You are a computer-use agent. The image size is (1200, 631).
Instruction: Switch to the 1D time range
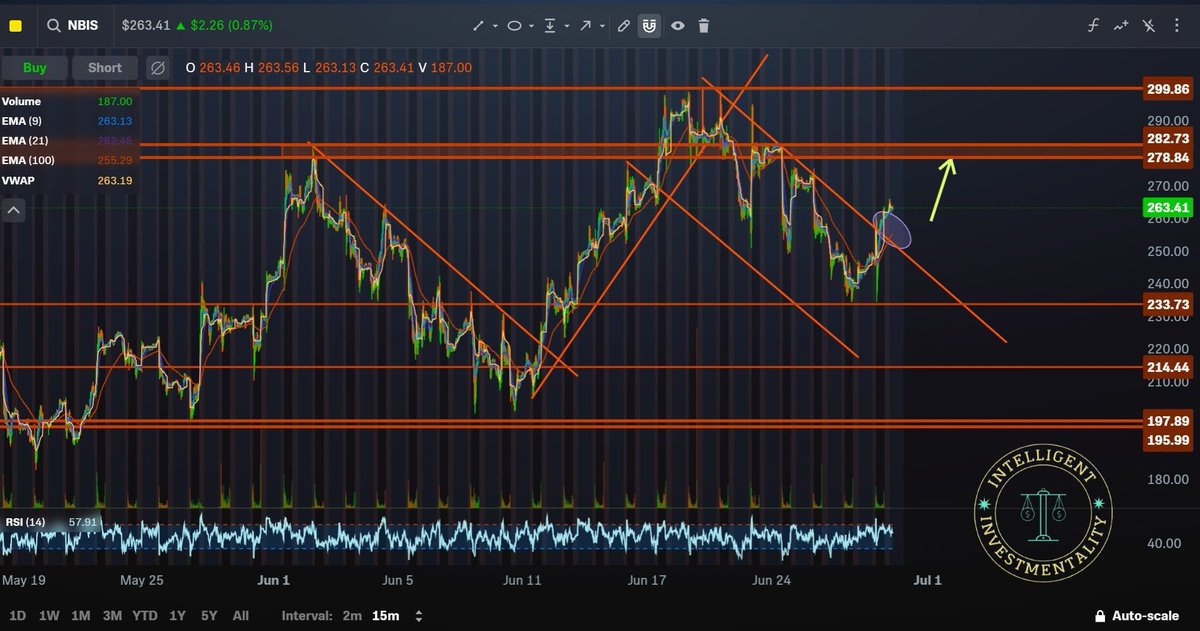[x=19, y=616]
